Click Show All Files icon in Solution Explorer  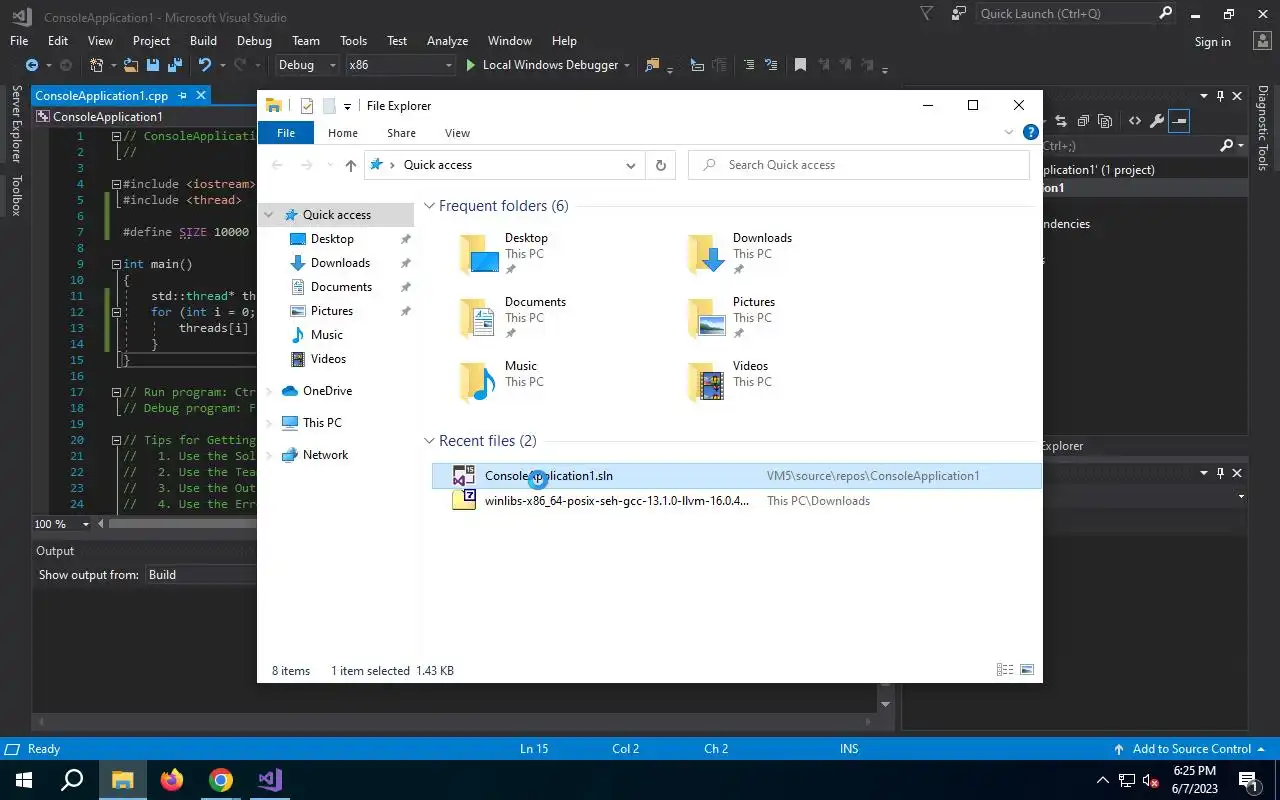coord(1105,121)
